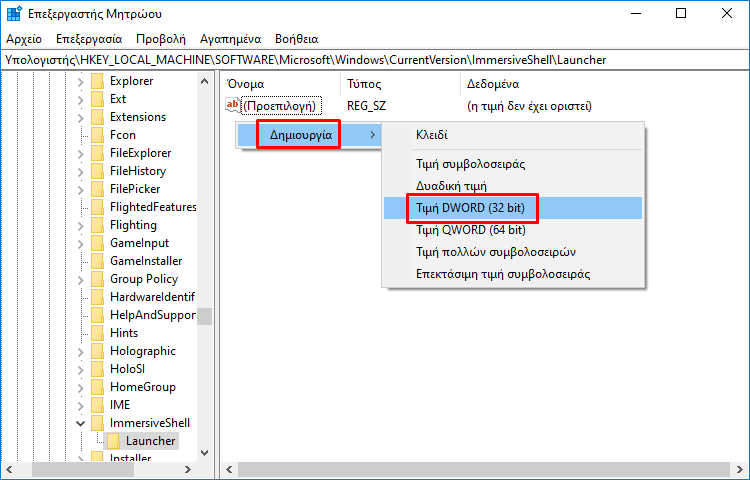
Task: Click the Τύπος column header
Action: point(400,84)
